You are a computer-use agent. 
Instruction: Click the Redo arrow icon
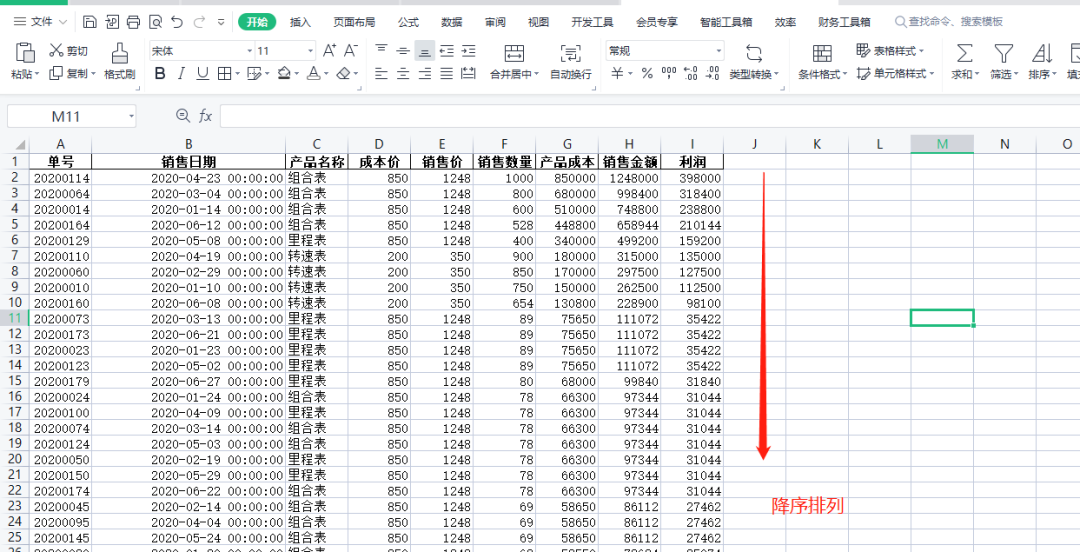coord(199,22)
